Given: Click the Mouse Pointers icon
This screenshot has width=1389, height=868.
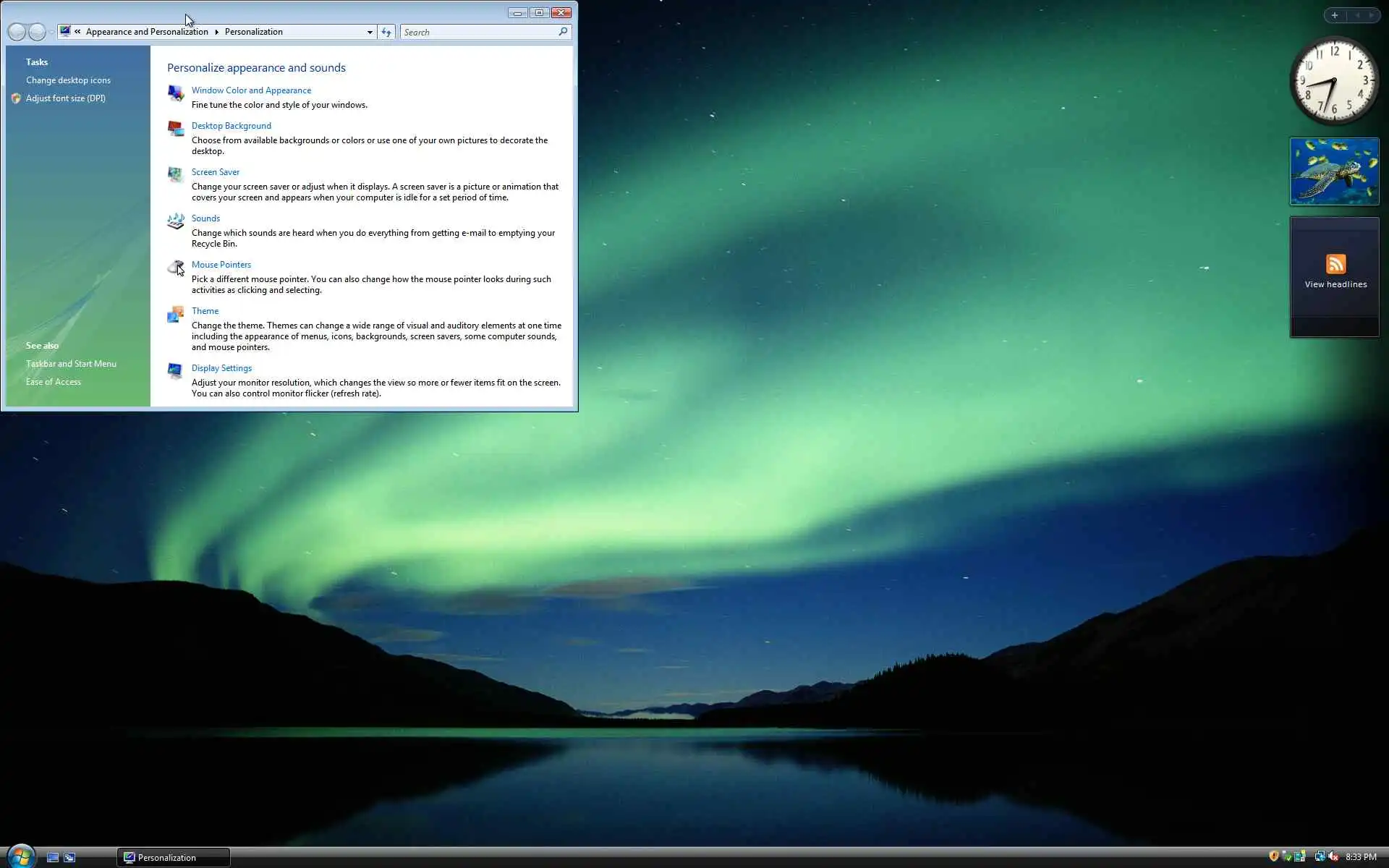Looking at the screenshot, I should click(x=175, y=267).
